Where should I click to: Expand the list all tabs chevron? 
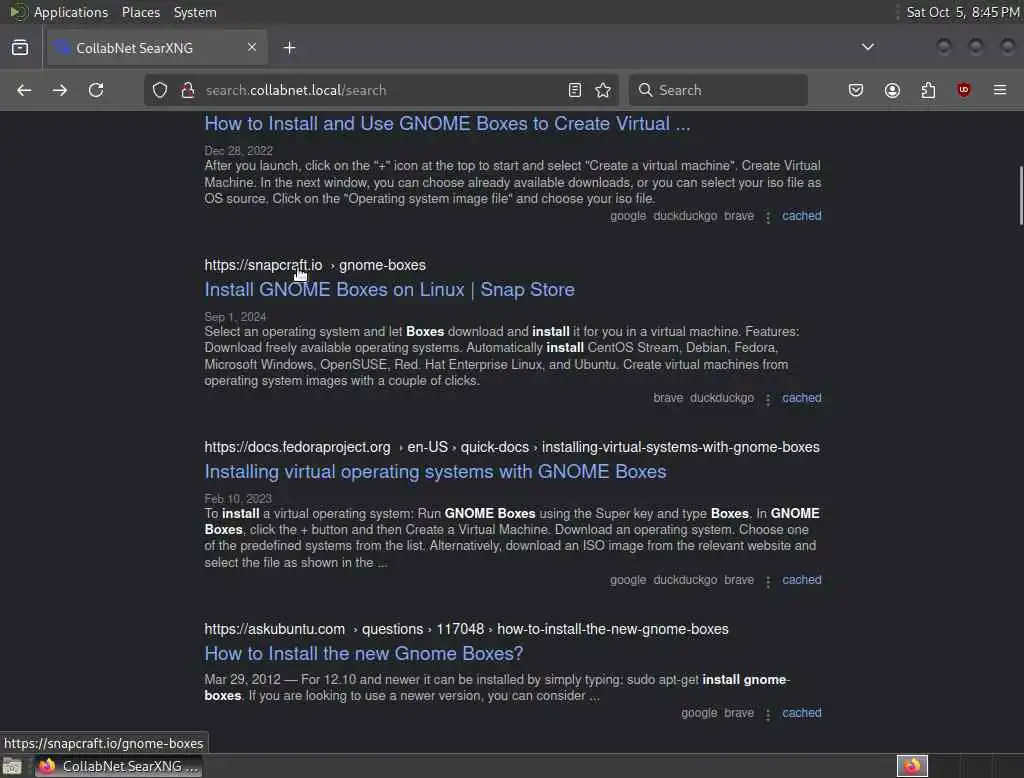[x=867, y=47]
